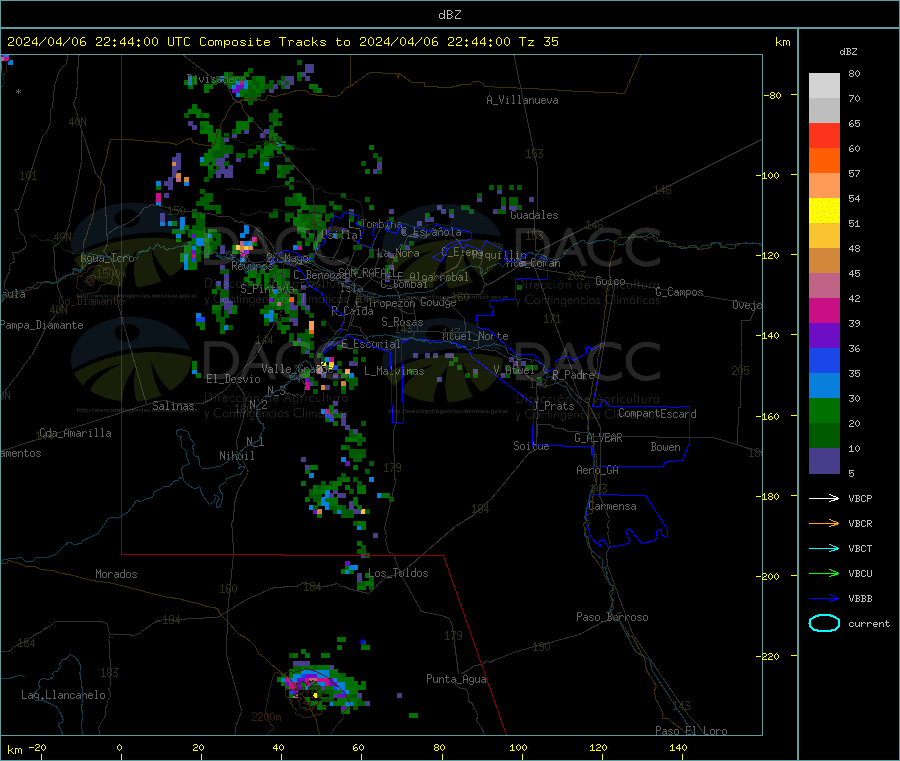Click the Lag.Llancanelo map label
Viewport: 900px width, 761px height.
tap(63, 695)
